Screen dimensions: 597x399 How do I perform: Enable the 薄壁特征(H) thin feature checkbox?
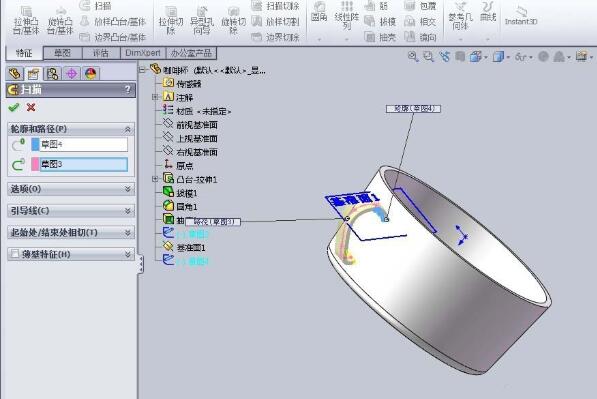15,254
